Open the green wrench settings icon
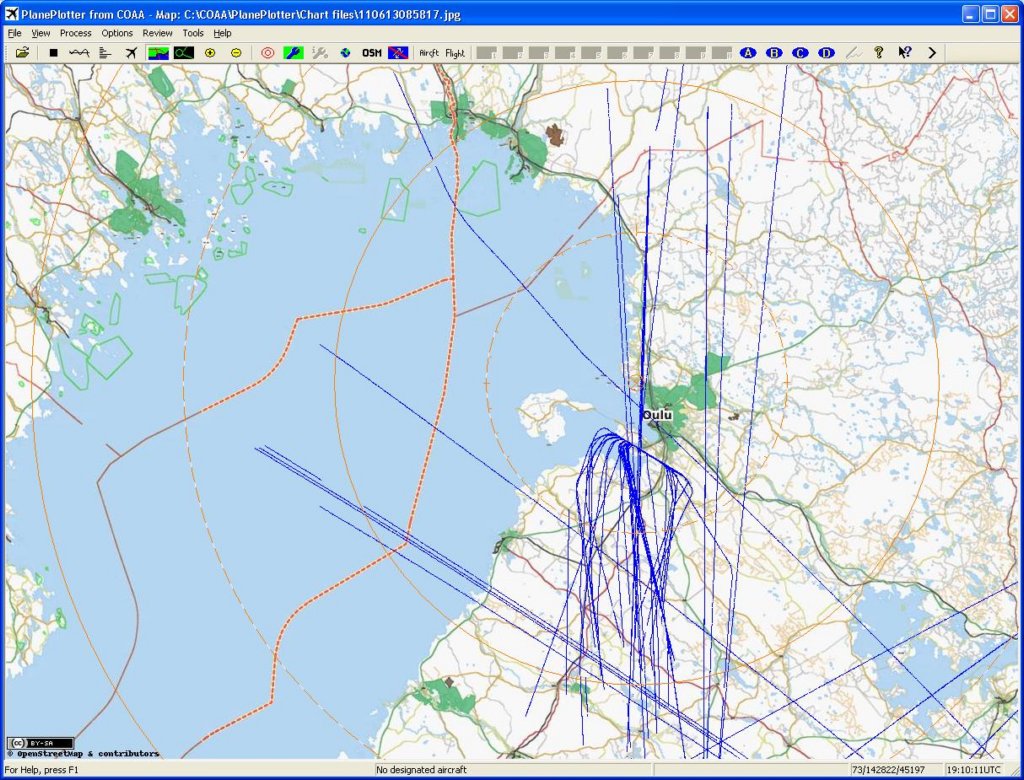The width and height of the screenshot is (1024, 780). (x=294, y=53)
